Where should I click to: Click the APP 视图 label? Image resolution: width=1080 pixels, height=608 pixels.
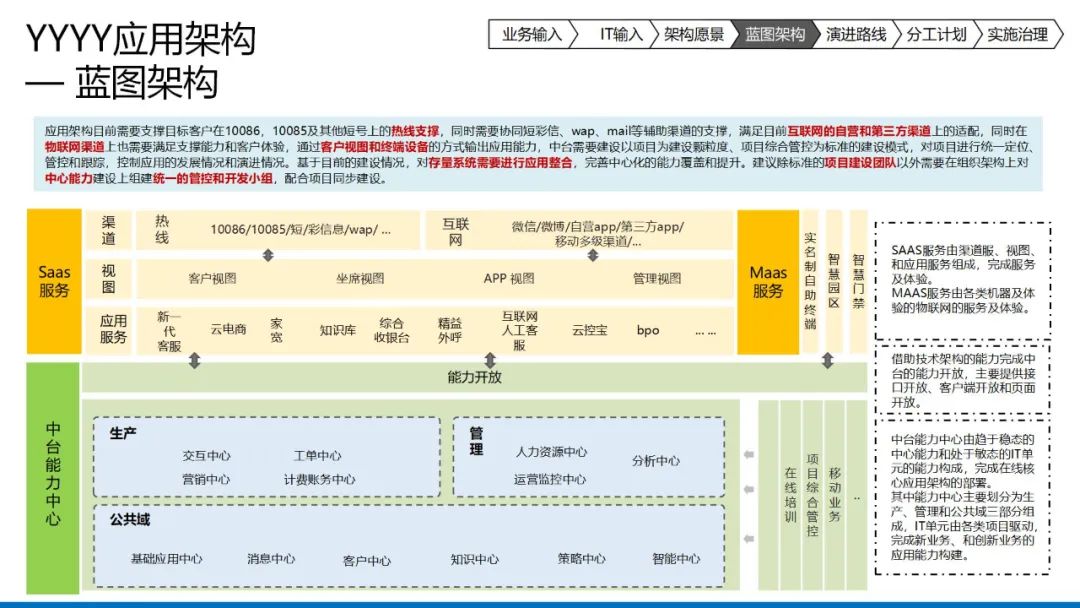coord(509,278)
